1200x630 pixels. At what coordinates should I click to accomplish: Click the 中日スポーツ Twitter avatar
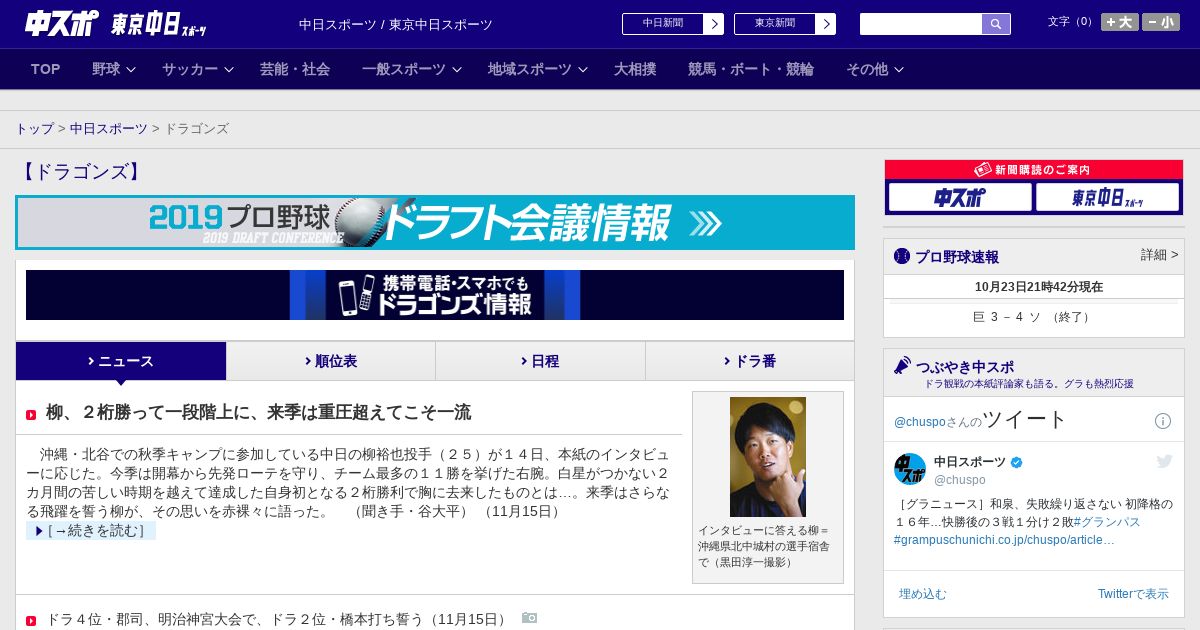[910, 469]
